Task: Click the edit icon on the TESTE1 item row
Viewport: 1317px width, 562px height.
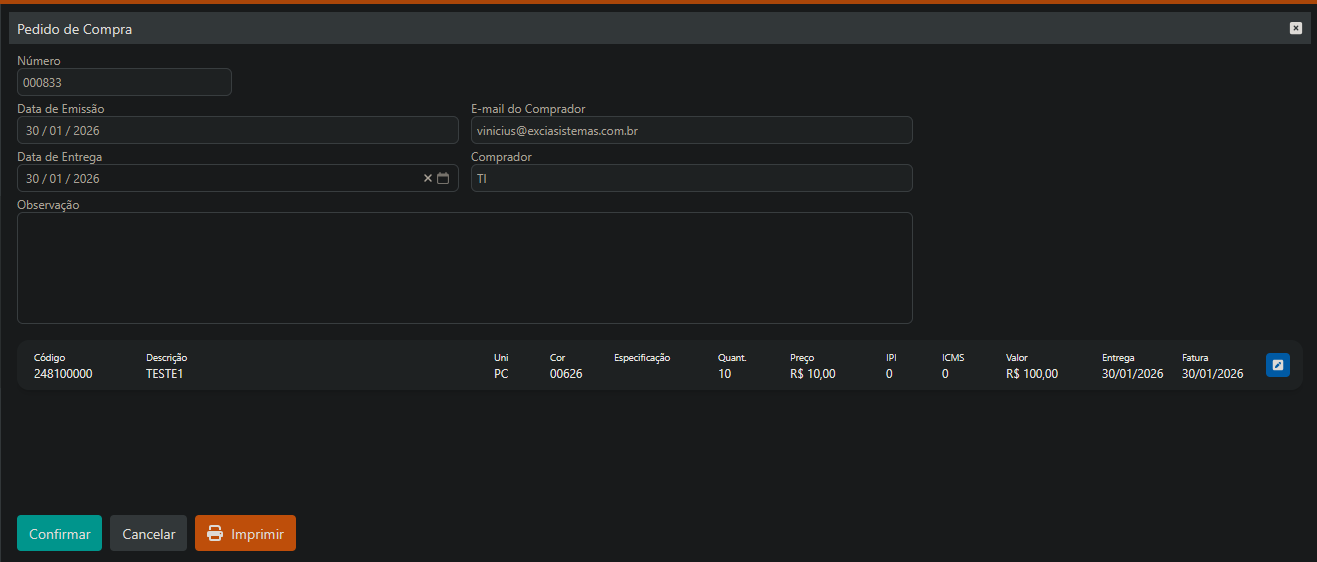Action: point(1277,365)
